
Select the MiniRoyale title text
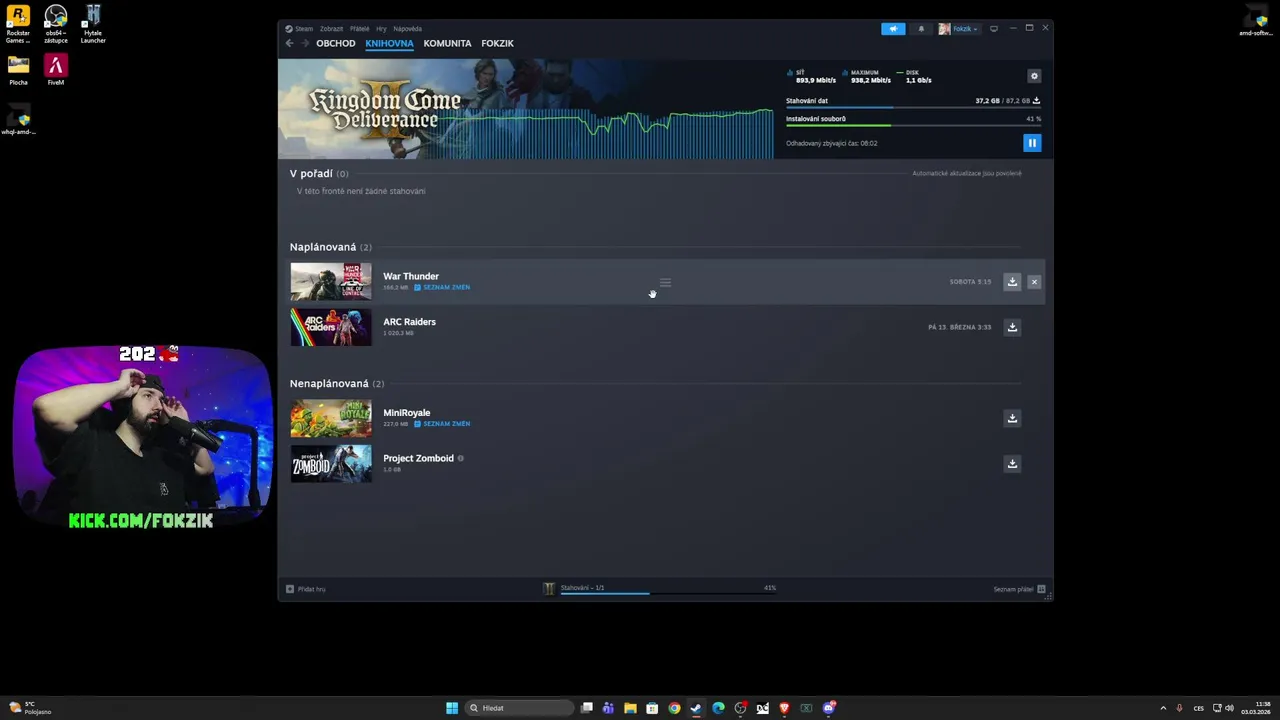pos(407,413)
